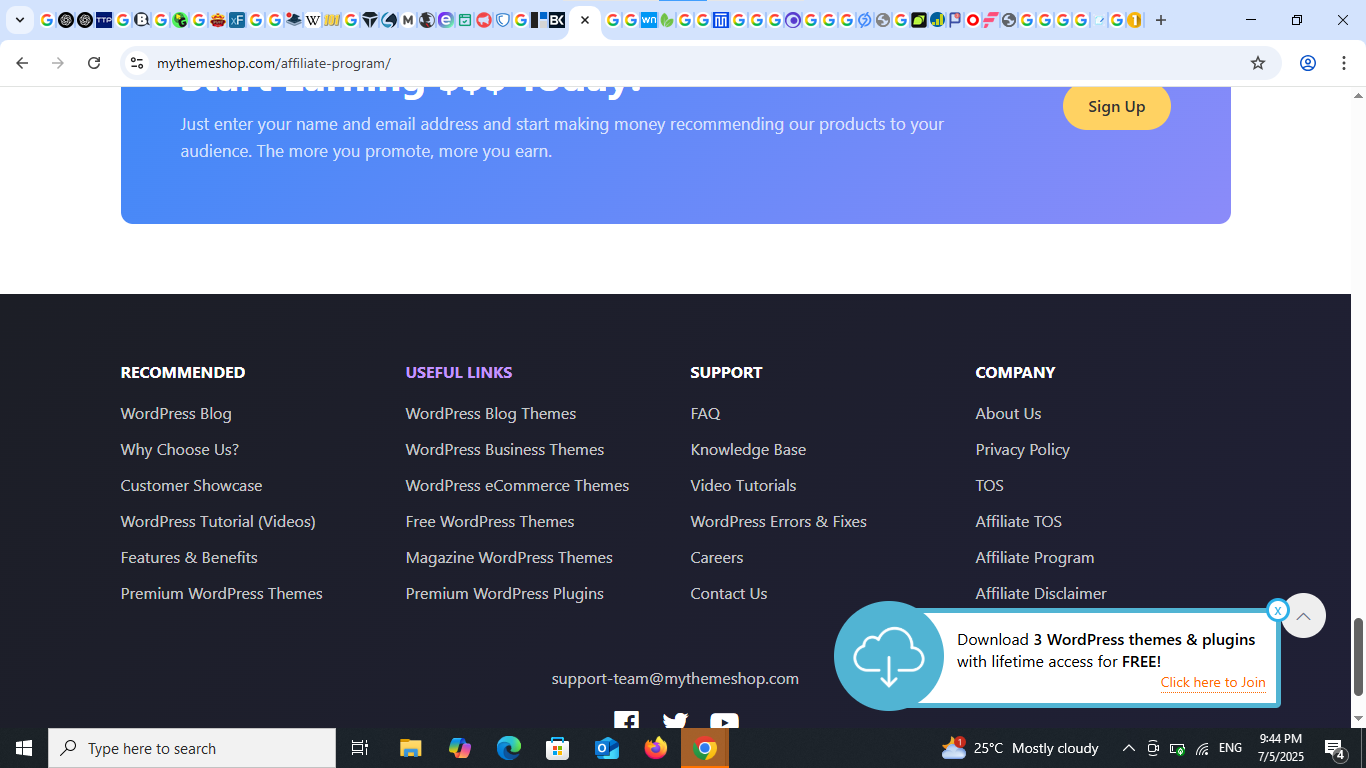Open the Features & Benefits link

(x=189, y=557)
